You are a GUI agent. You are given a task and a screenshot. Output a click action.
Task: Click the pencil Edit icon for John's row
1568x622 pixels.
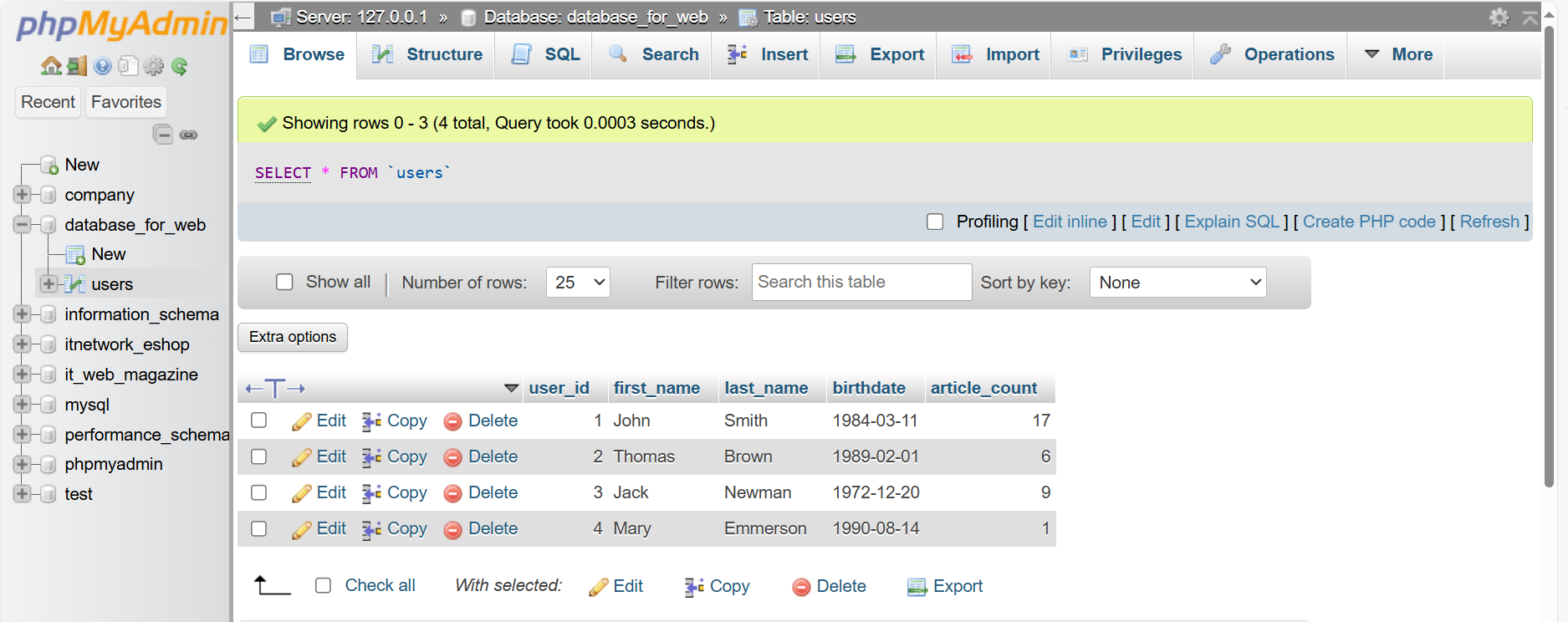(x=301, y=421)
